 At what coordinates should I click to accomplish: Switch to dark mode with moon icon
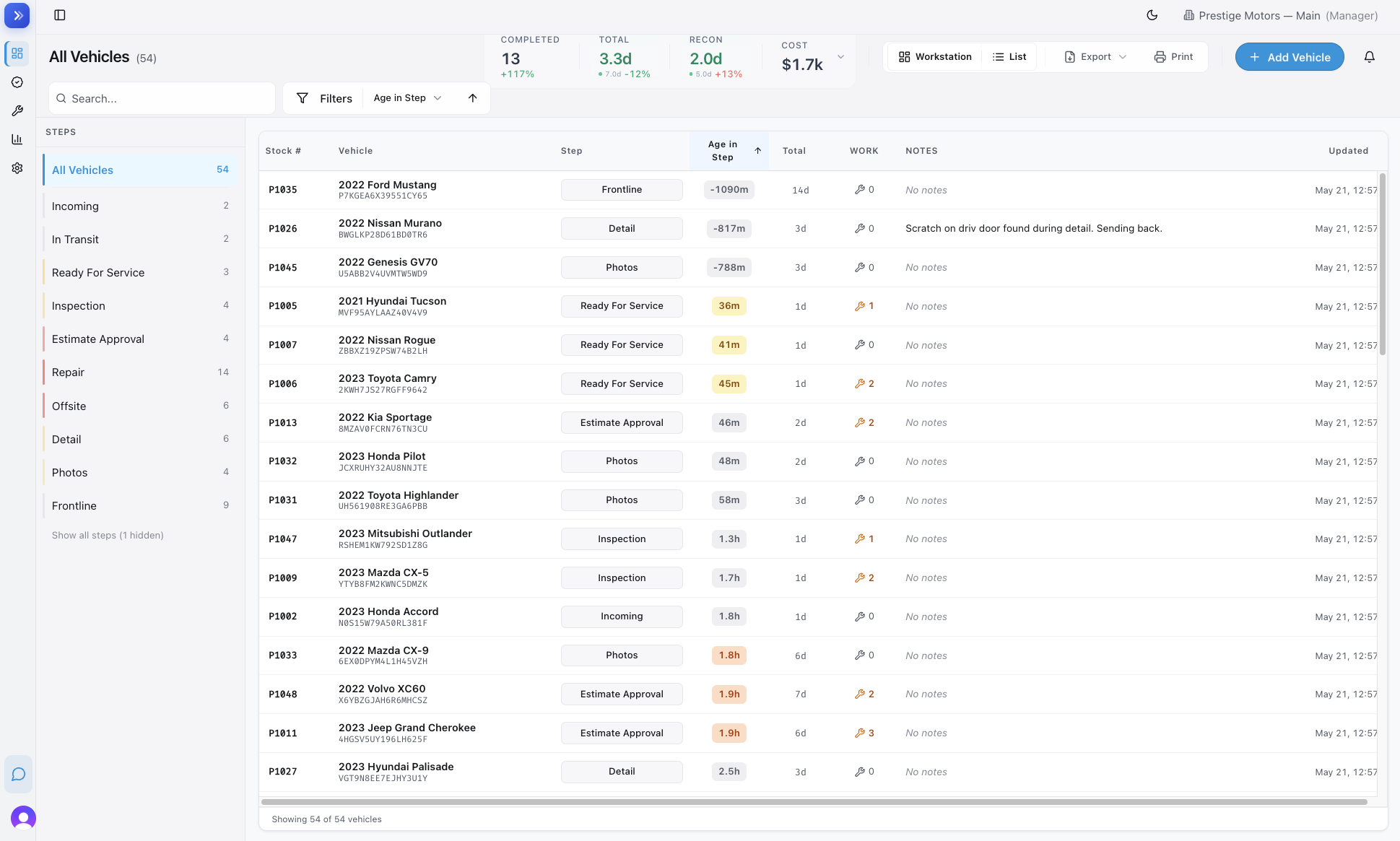tap(1152, 15)
